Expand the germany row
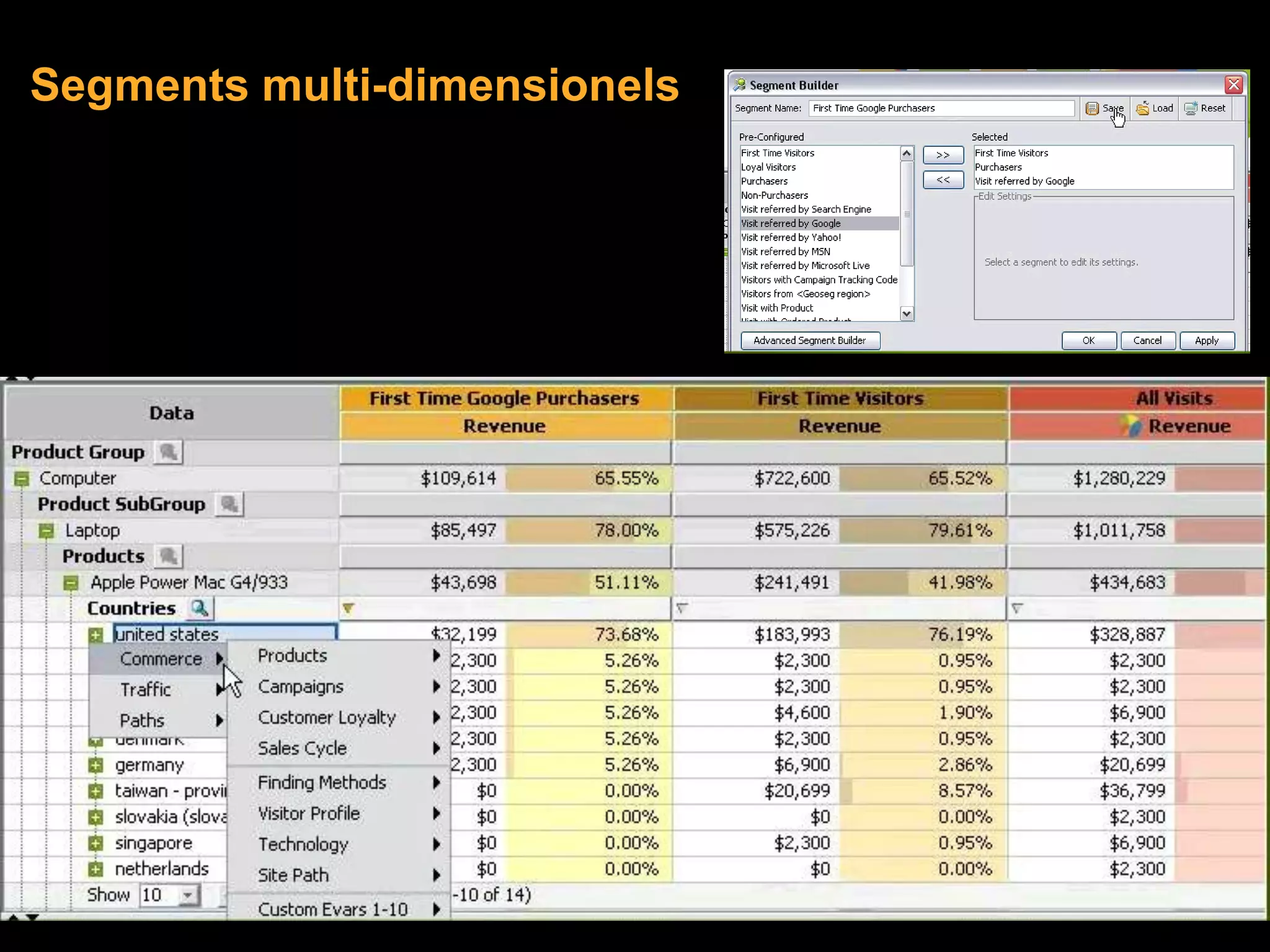1270x952 pixels. click(x=95, y=765)
